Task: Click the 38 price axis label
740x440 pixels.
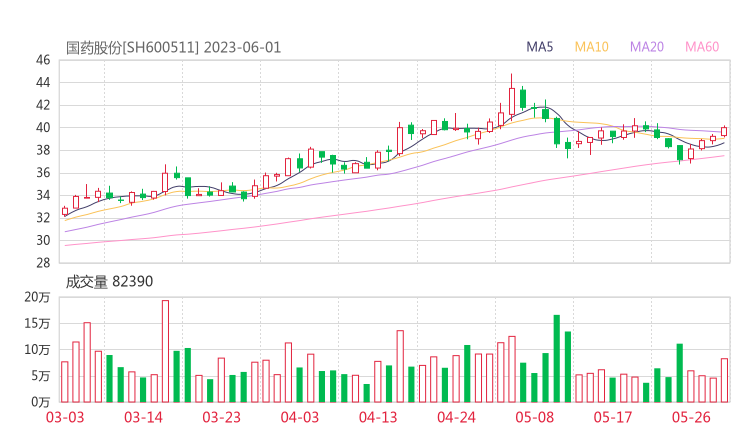Action: click(43, 150)
